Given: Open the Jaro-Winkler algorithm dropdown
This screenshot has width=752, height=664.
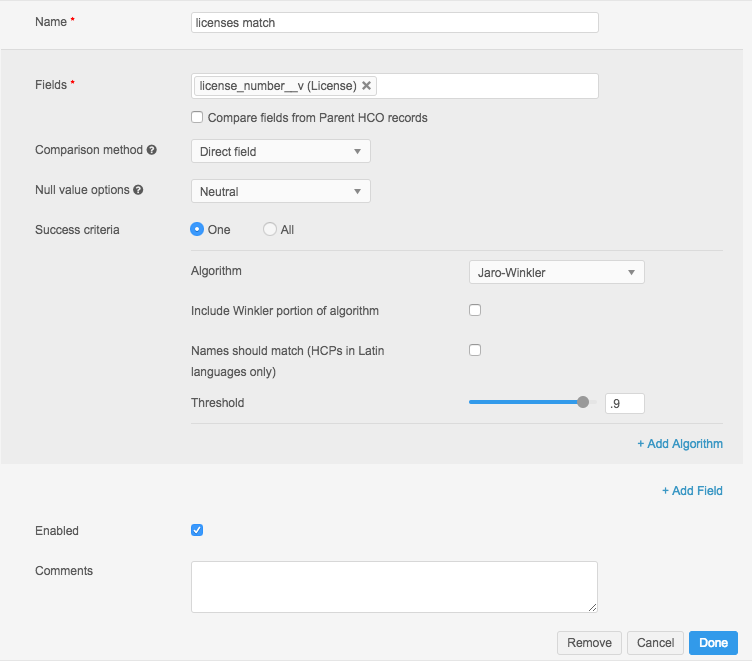Looking at the screenshot, I should click(x=556, y=272).
